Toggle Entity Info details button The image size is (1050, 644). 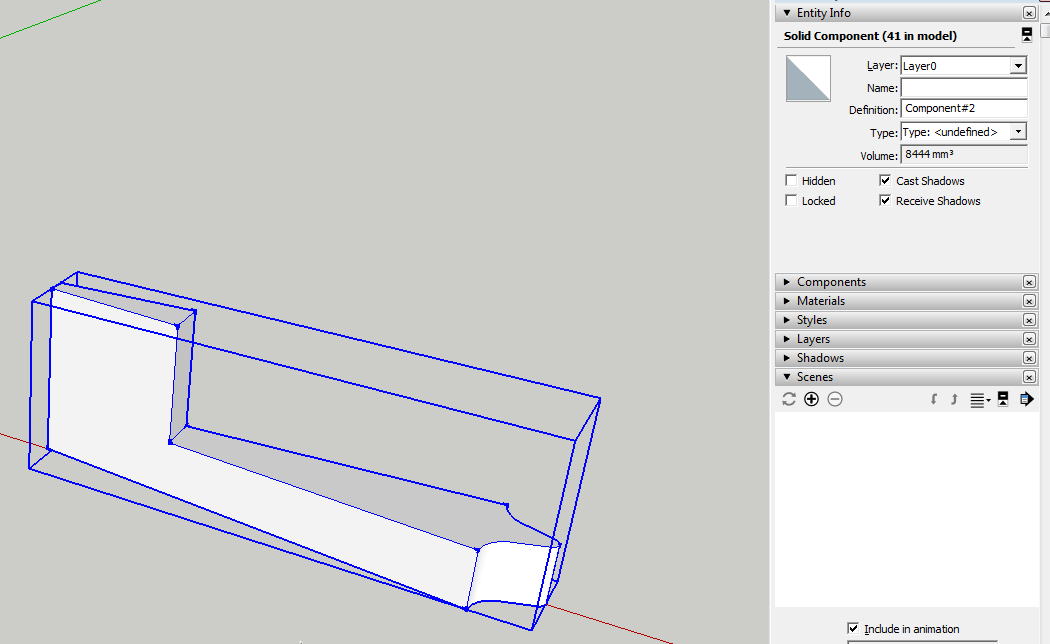[1026, 35]
